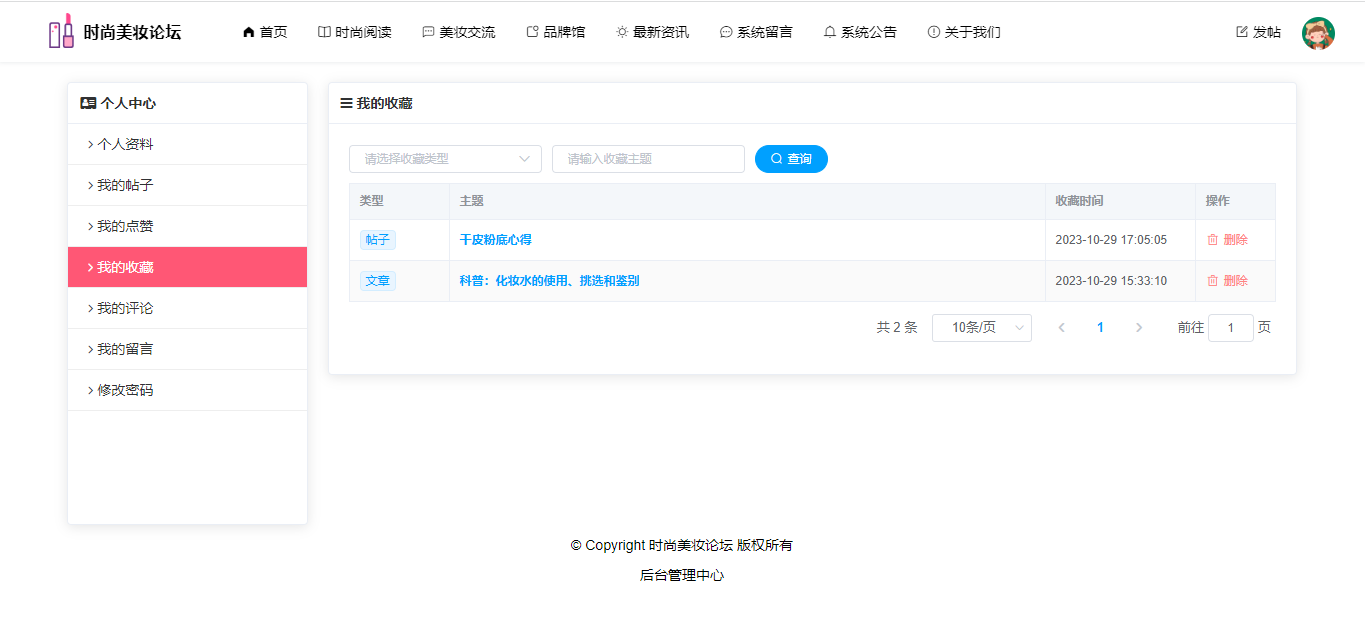Click the bell icon for 系统公告

point(829,32)
